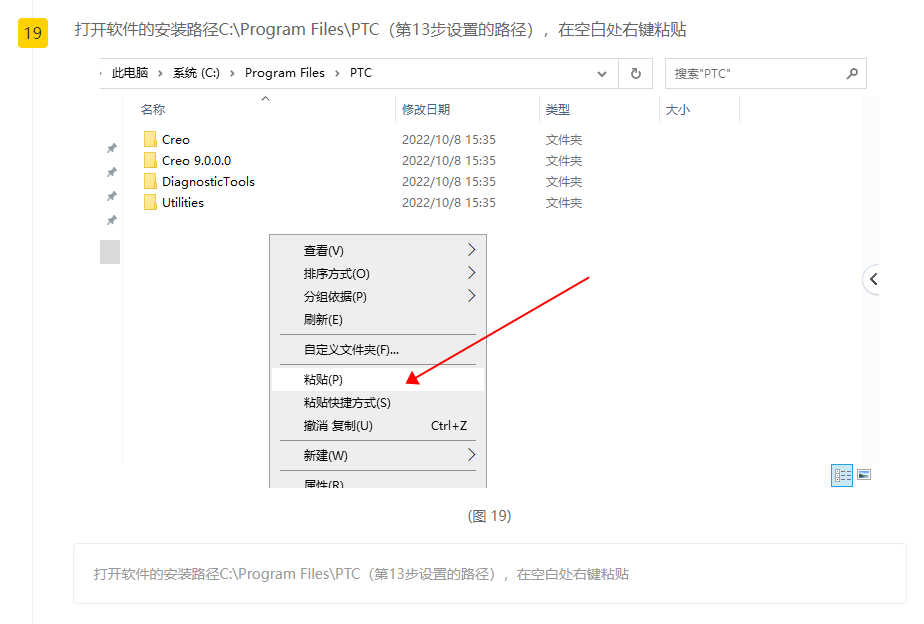Image resolution: width=924 pixels, height=624 pixels.
Task: Click the modified date of the Creo folder
Action: click(x=448, y=140)
